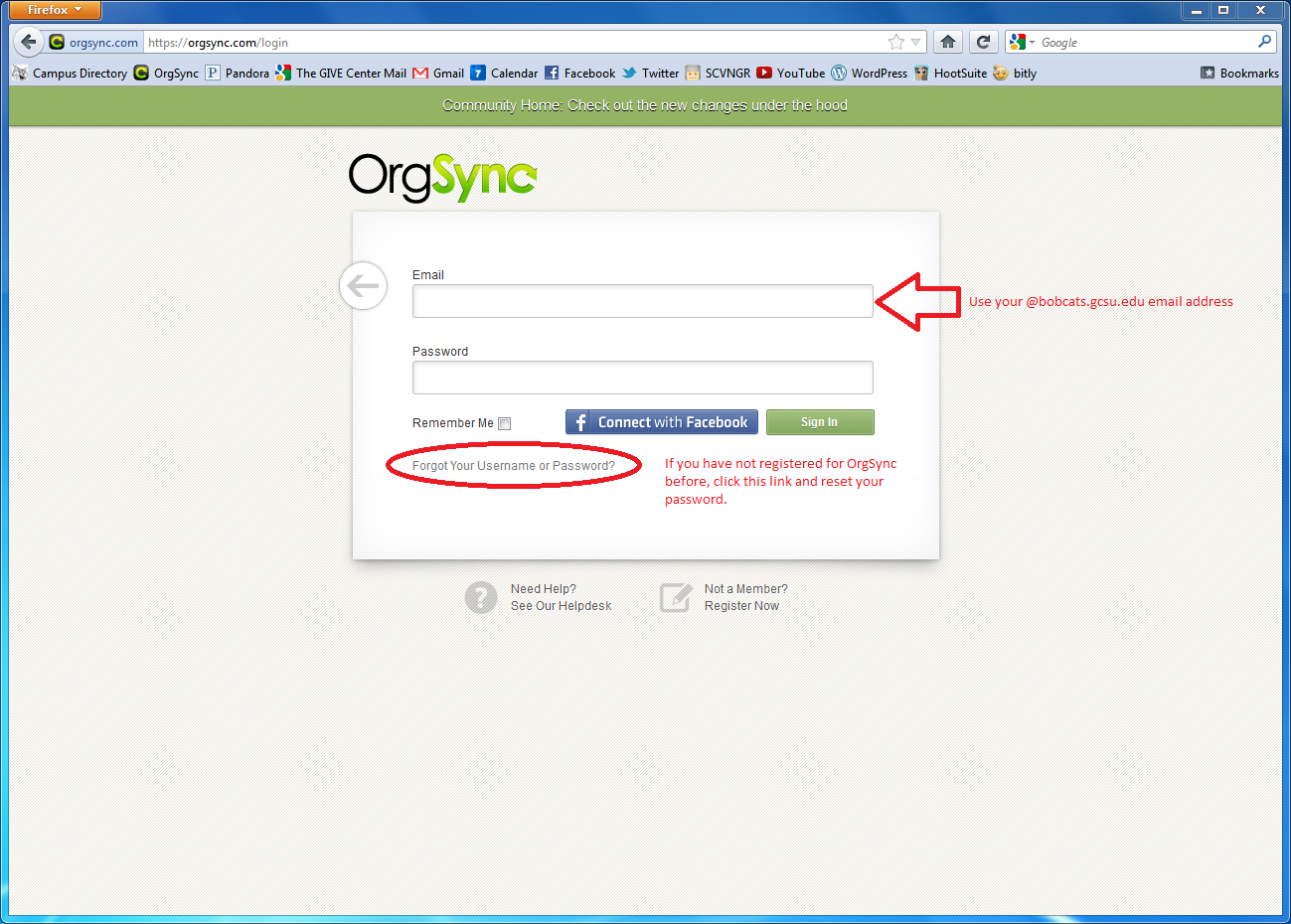Open the Twitter bookmark
Image resolution: width=1291 pixels, height=924 pixels.
tap(650, 73)
